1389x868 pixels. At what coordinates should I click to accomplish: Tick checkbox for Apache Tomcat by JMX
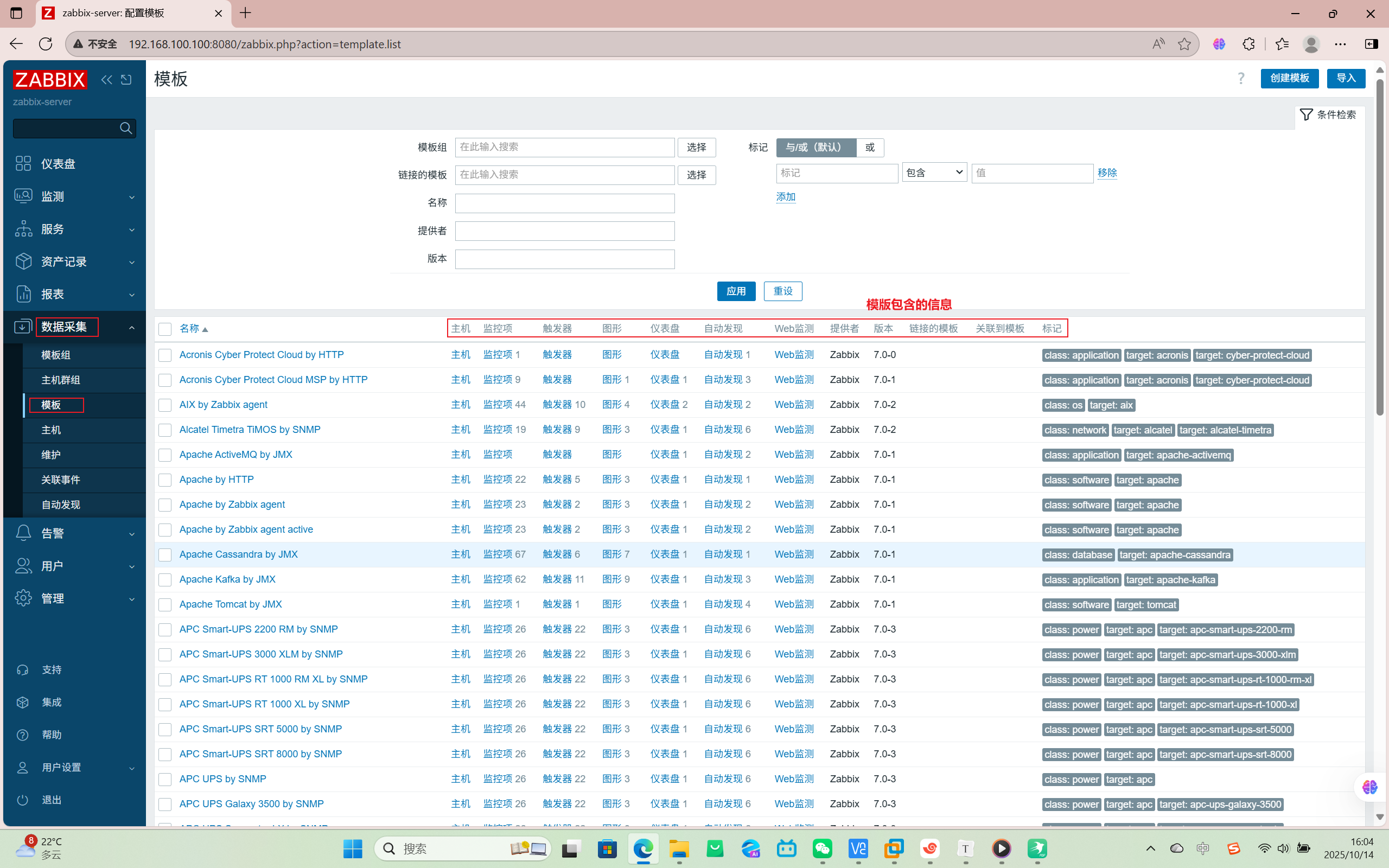[165, 604]
